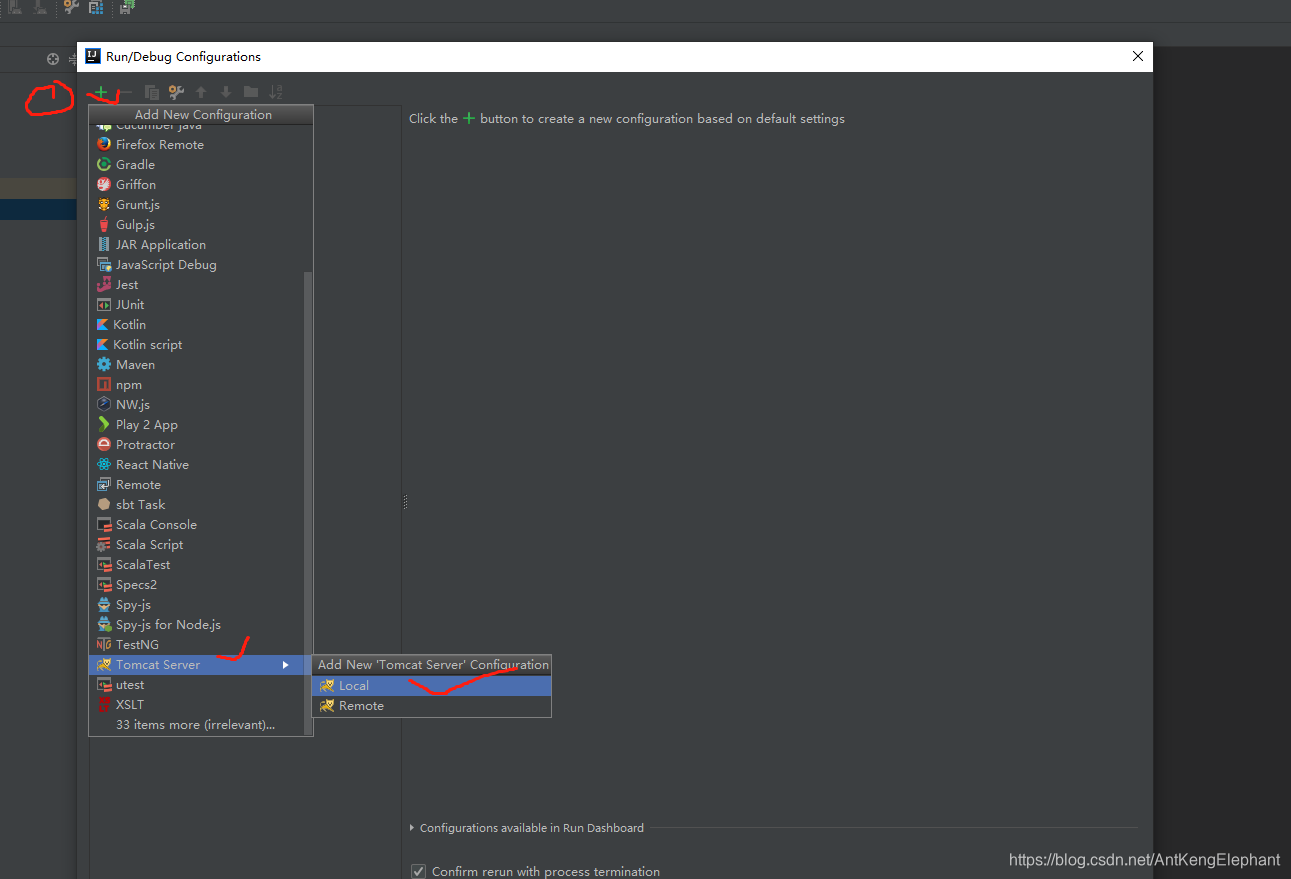Click the Griffon icon in the list

click(x=104, y=184)
